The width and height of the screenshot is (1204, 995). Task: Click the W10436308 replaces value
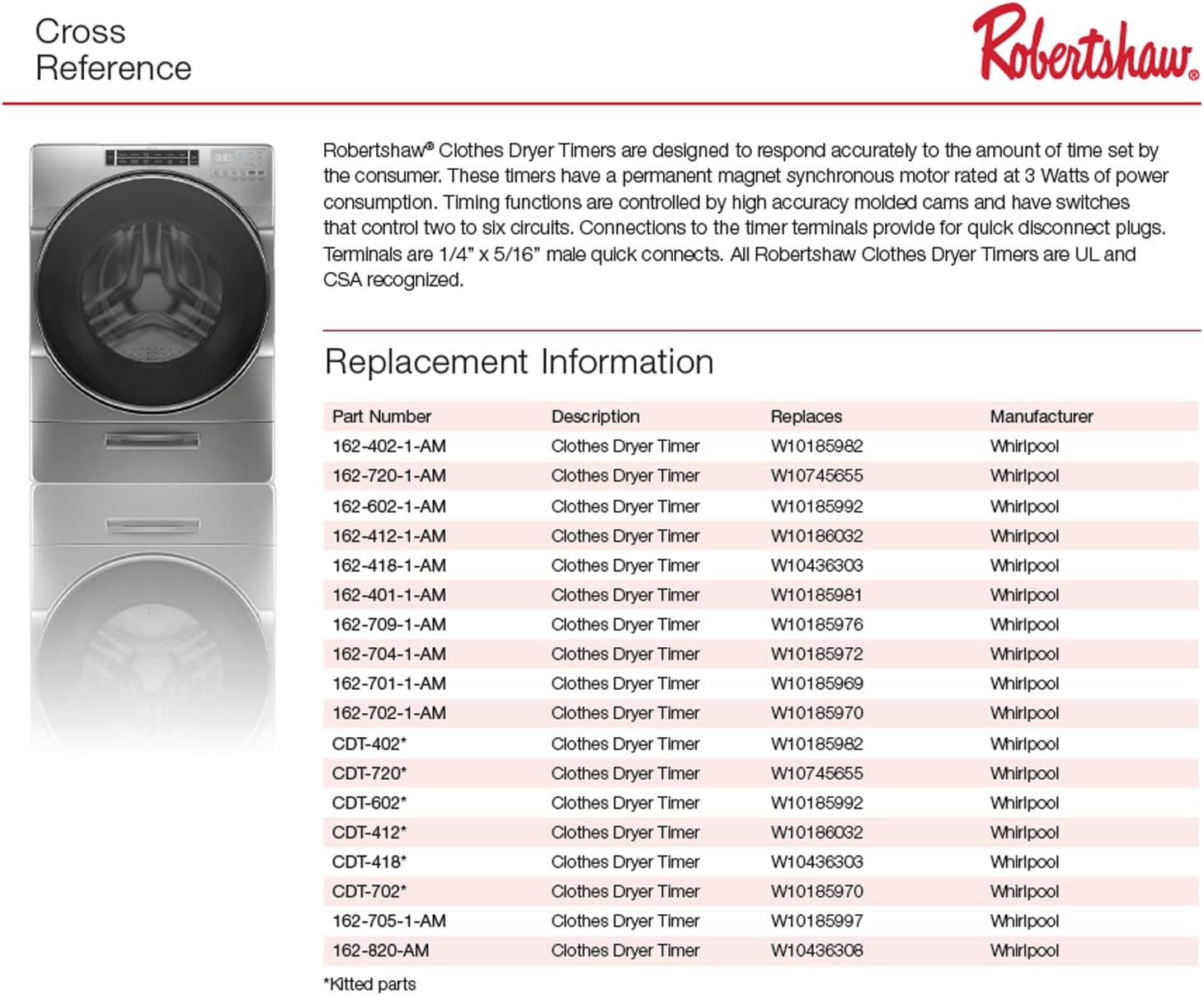coord(817,950)
